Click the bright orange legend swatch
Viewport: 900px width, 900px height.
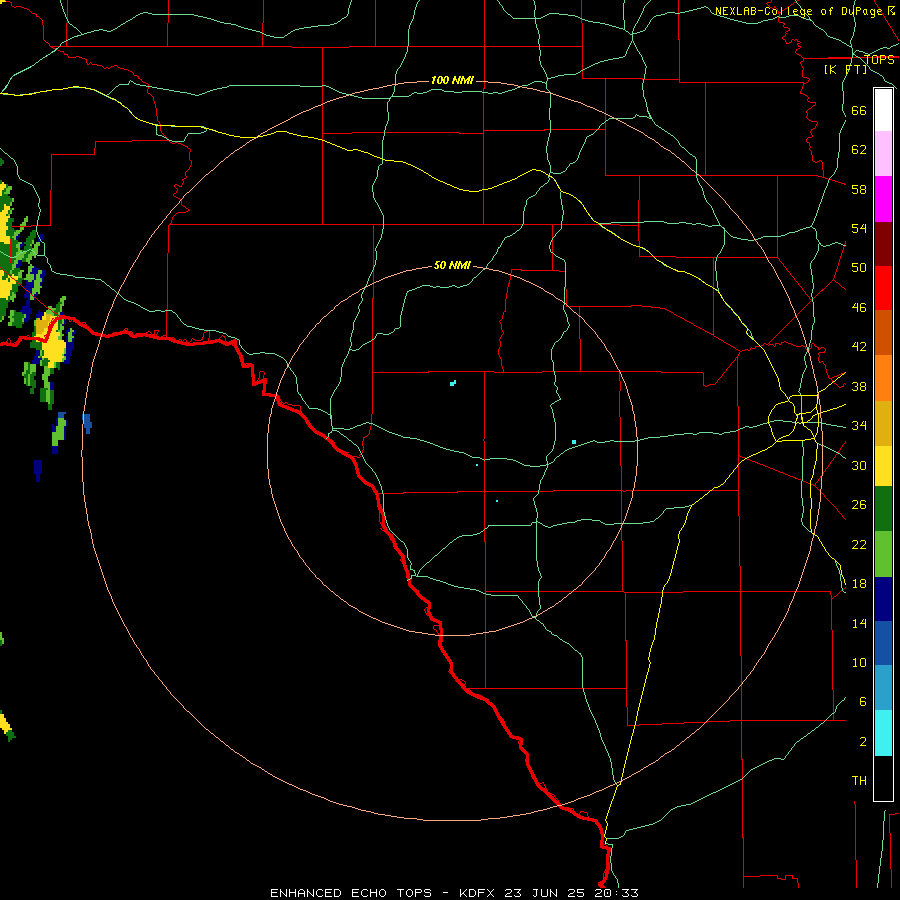tap(883, 378)
